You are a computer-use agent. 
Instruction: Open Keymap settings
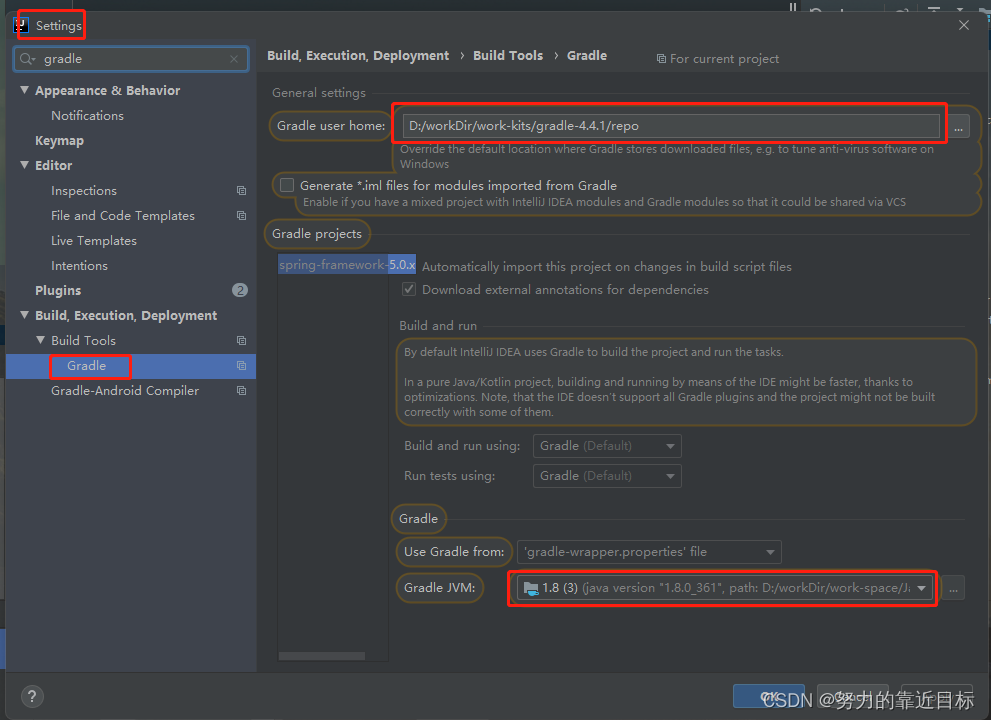[x=59, y=141]
